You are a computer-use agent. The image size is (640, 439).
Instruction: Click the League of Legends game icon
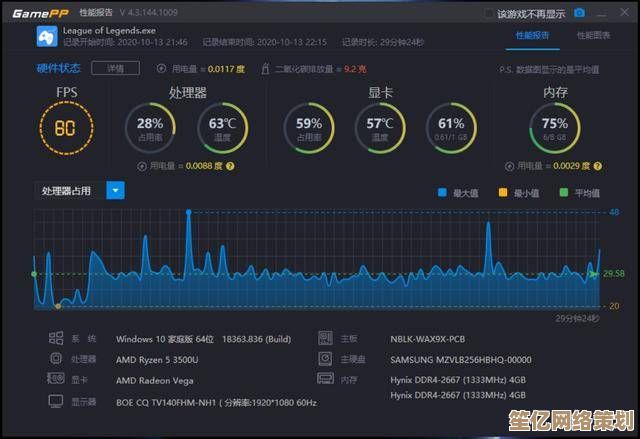(47, 36)
